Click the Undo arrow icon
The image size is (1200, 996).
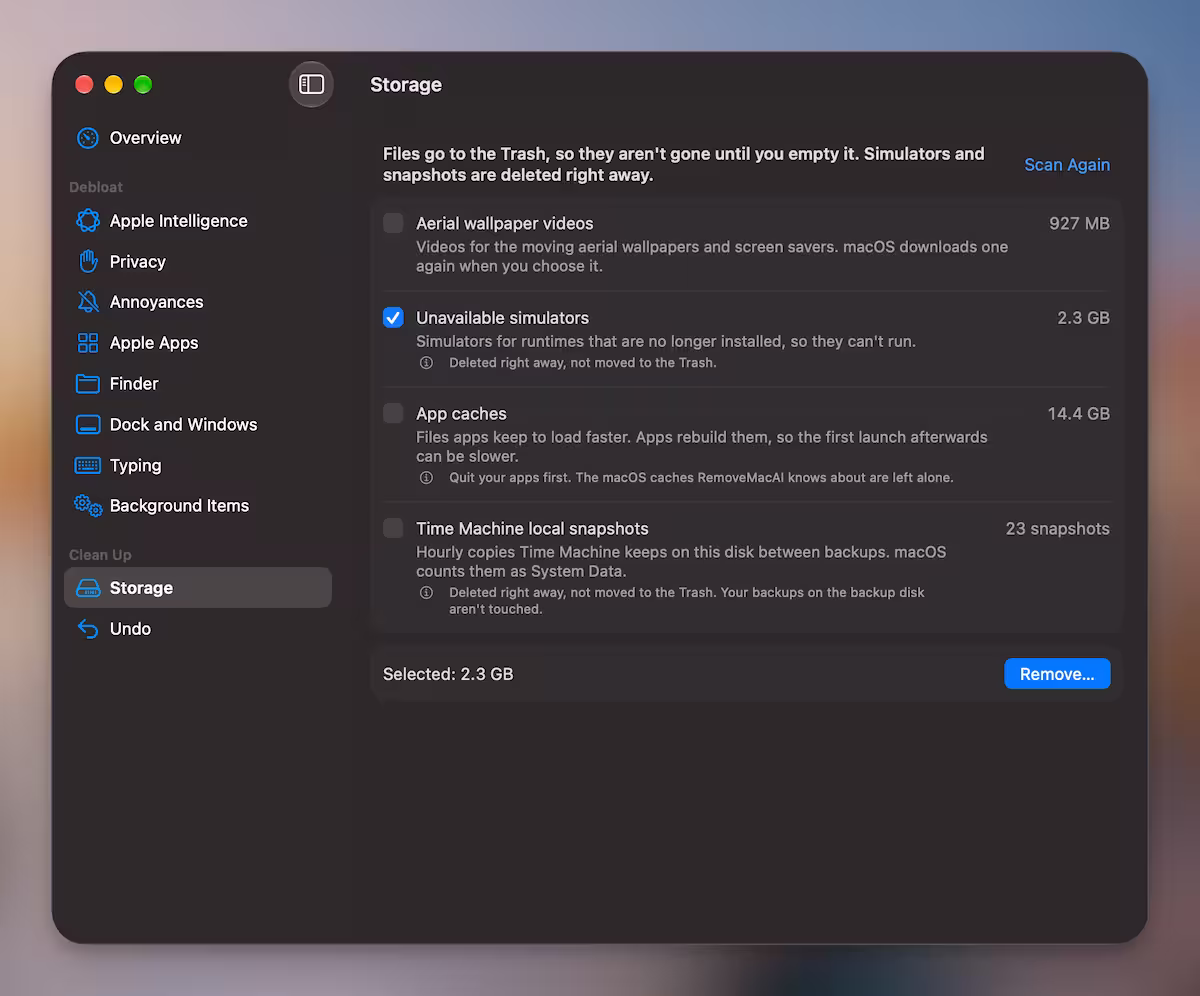coord(88,629)
